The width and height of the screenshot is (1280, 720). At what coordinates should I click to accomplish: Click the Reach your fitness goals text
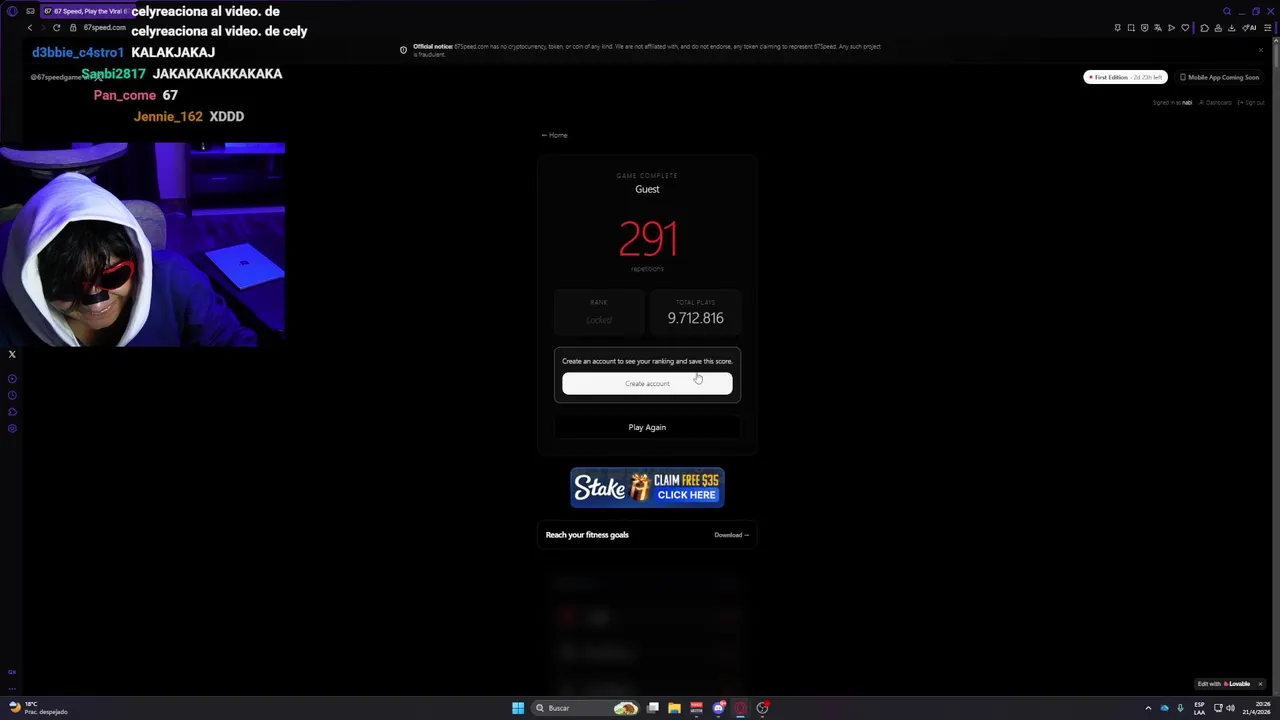tap(587, 535)
